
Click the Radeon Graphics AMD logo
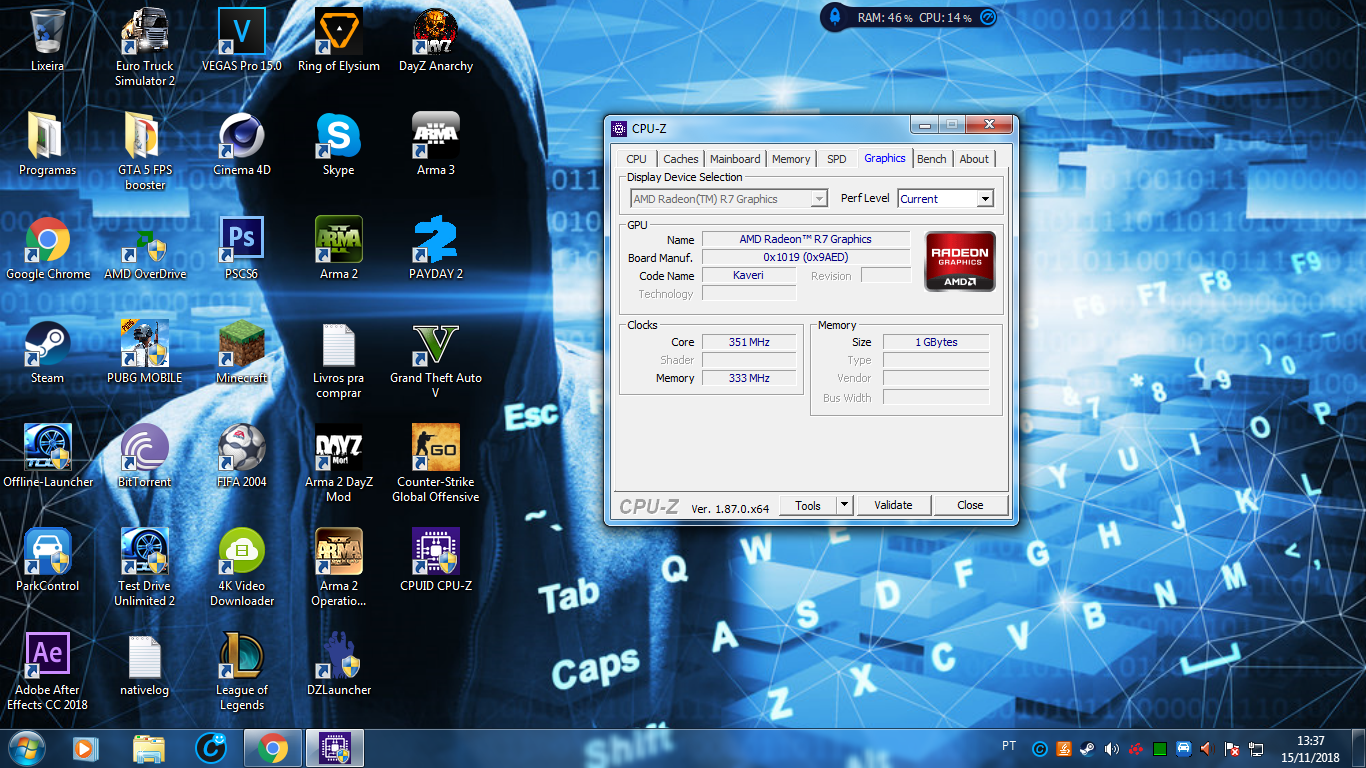(960, 262)
